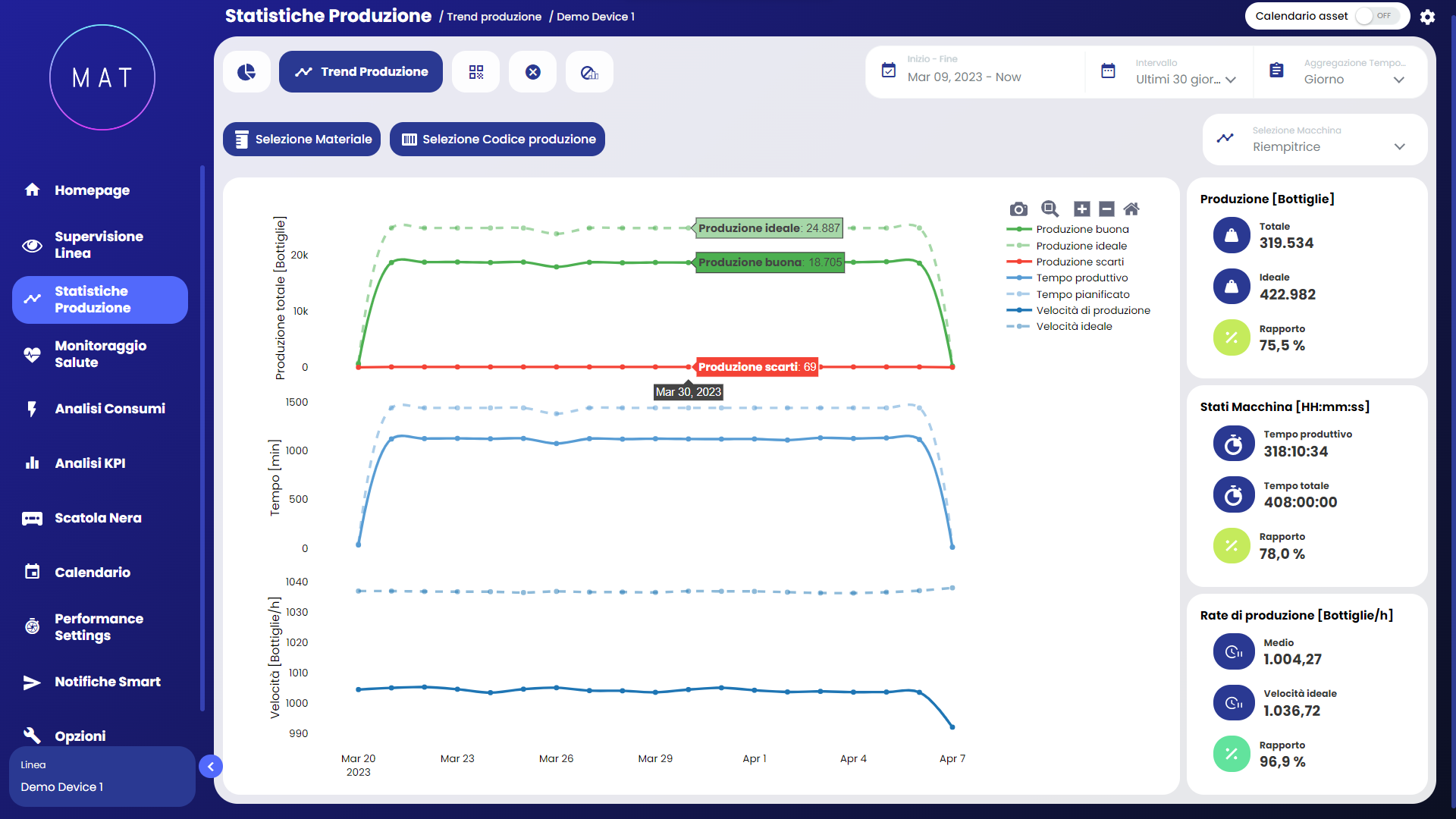Toggle Produzione scarti legend series

point(1079,262)
